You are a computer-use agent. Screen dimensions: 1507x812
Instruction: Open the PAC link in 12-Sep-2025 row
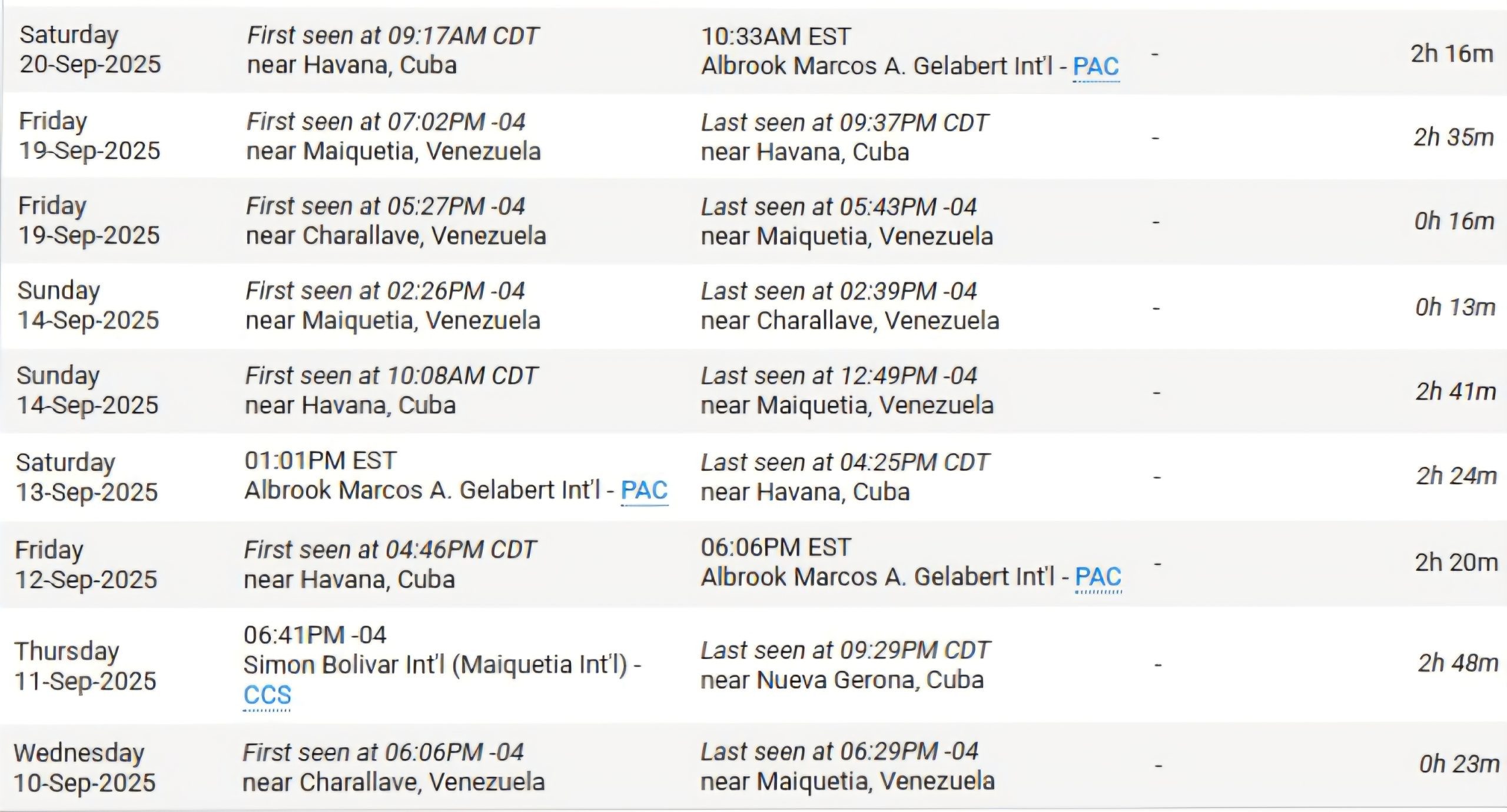click(x=1098, y=577)
